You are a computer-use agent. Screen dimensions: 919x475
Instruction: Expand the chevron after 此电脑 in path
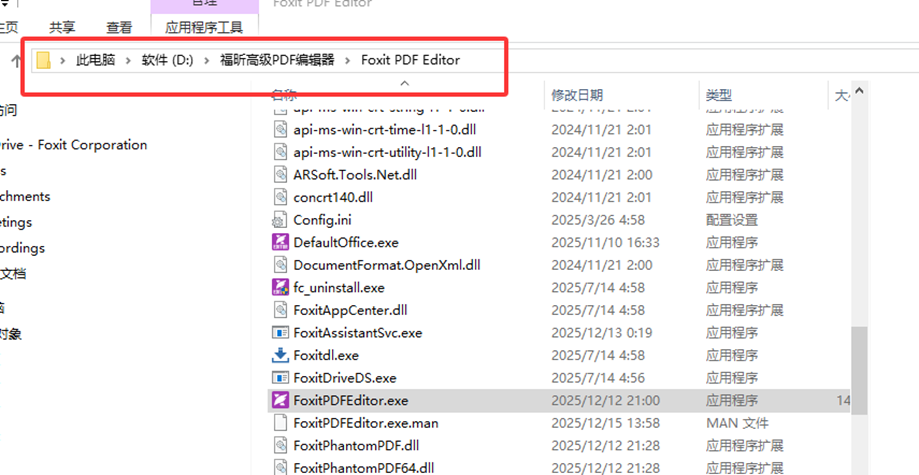(x=128, y=60)
